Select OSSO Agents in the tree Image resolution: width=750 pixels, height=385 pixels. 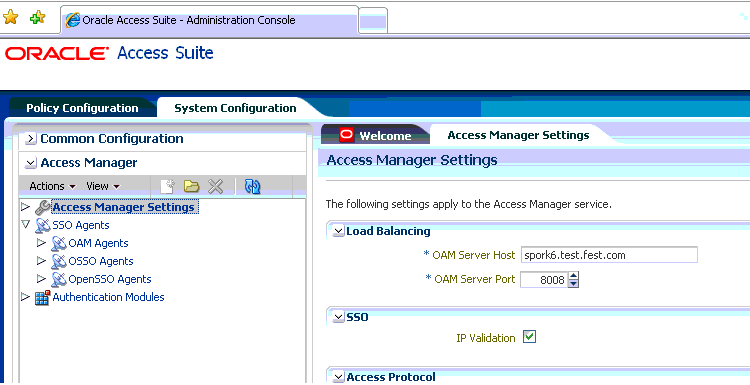[101, 261]
